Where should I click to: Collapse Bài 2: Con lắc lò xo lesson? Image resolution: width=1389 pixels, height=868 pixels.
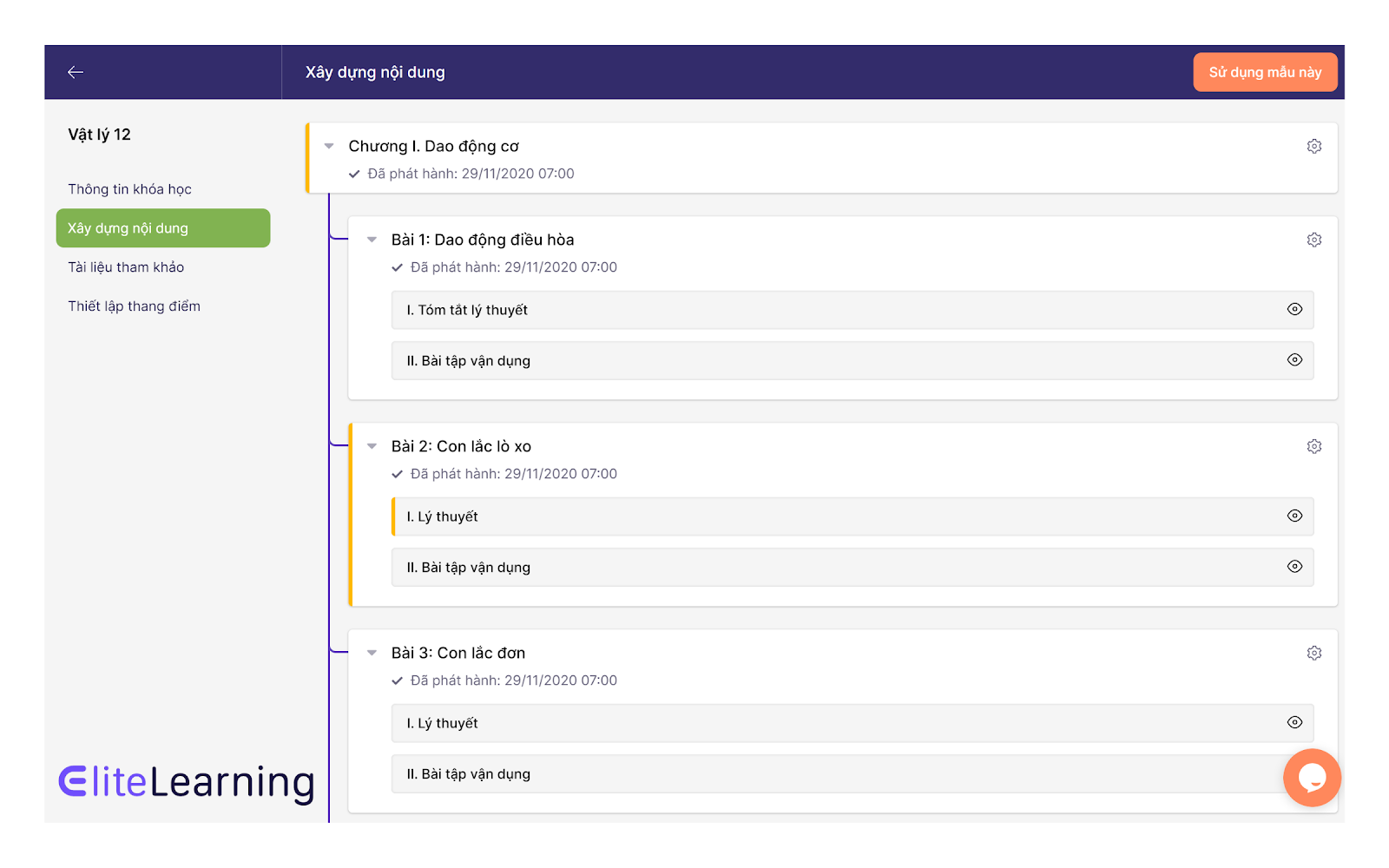tap(372, 446)
